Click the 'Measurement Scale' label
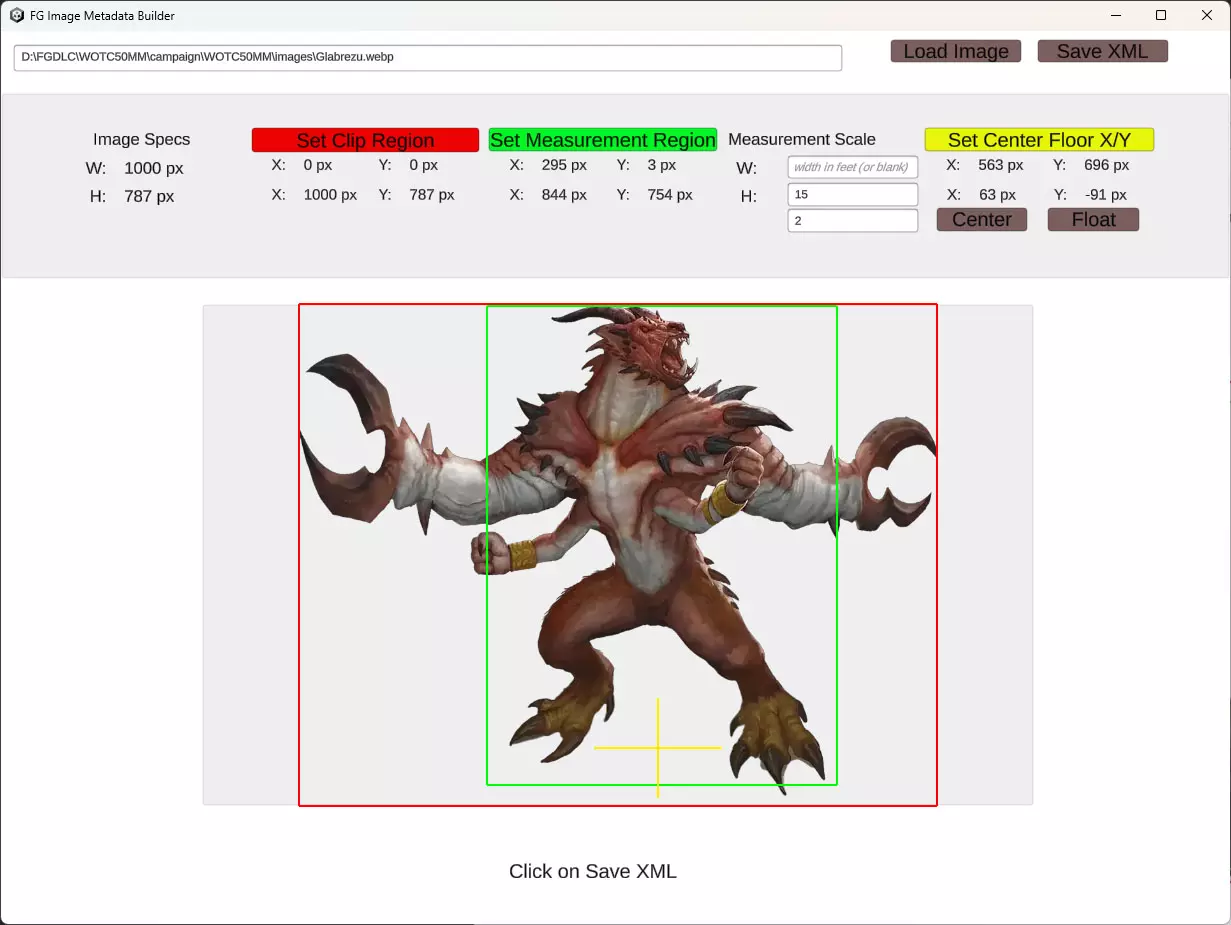The width and height of the screenshot is (1231, 925). tap(802, 140)
